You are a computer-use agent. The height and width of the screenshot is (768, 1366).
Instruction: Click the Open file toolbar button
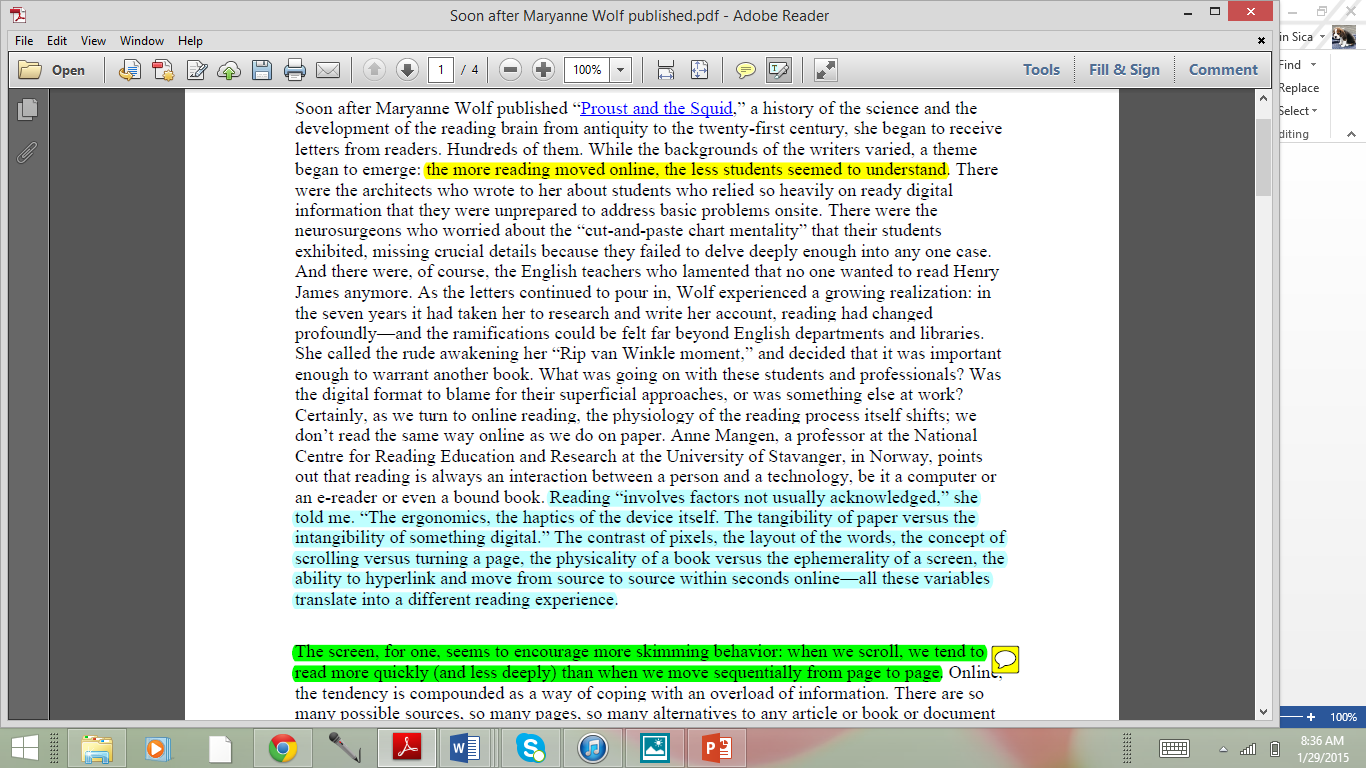click(52, 70)
